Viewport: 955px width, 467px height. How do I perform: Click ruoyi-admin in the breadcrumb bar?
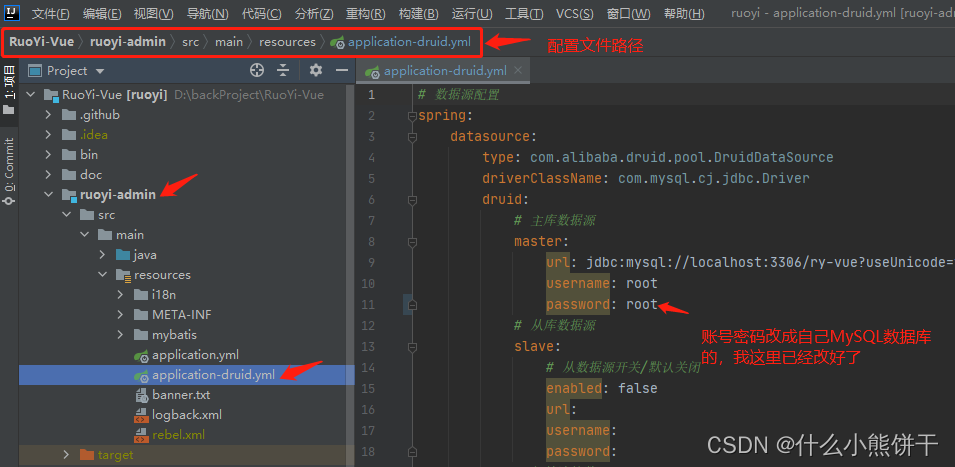pos(128,42)
